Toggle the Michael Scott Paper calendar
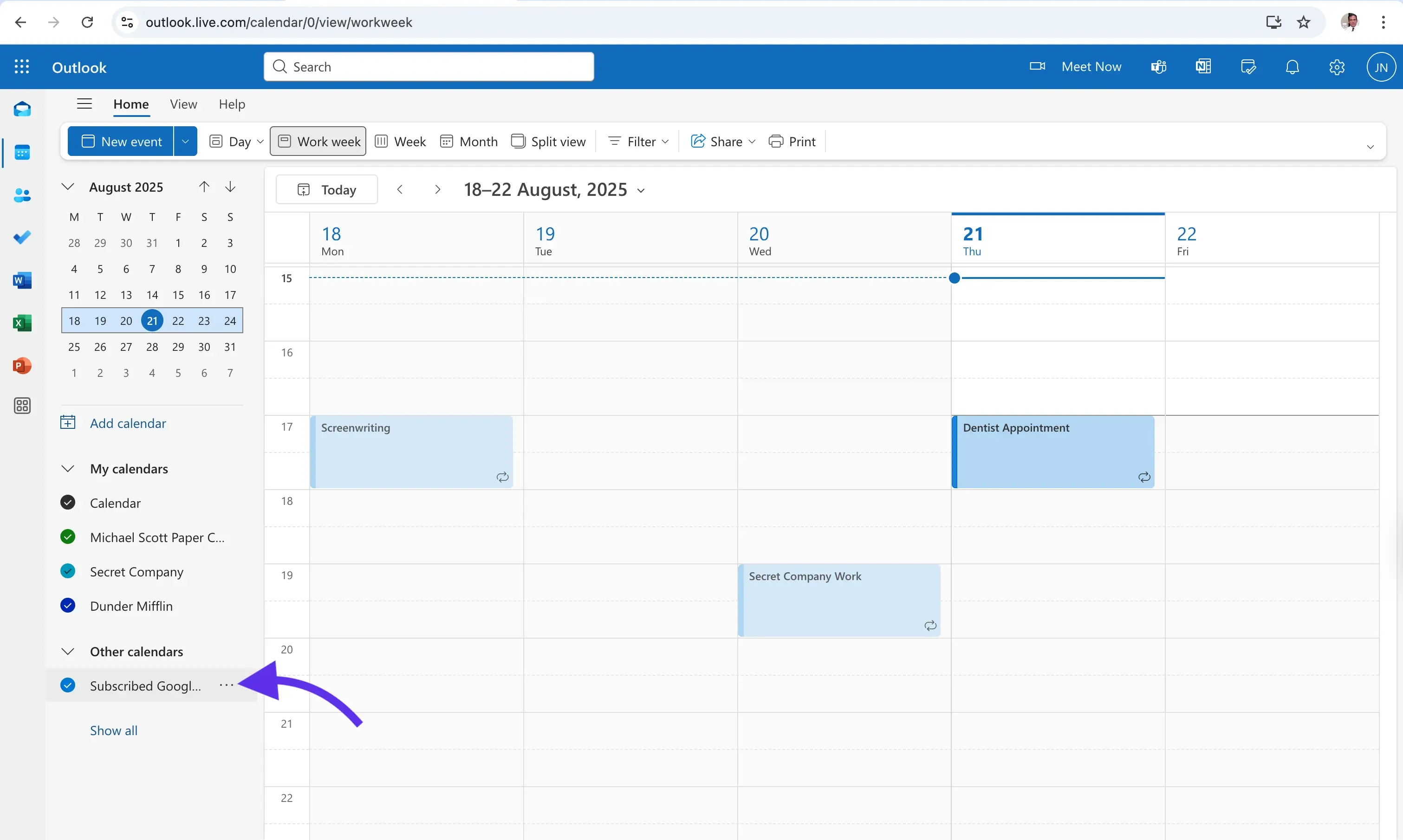The image size is (1403, 840). (68, 536)
